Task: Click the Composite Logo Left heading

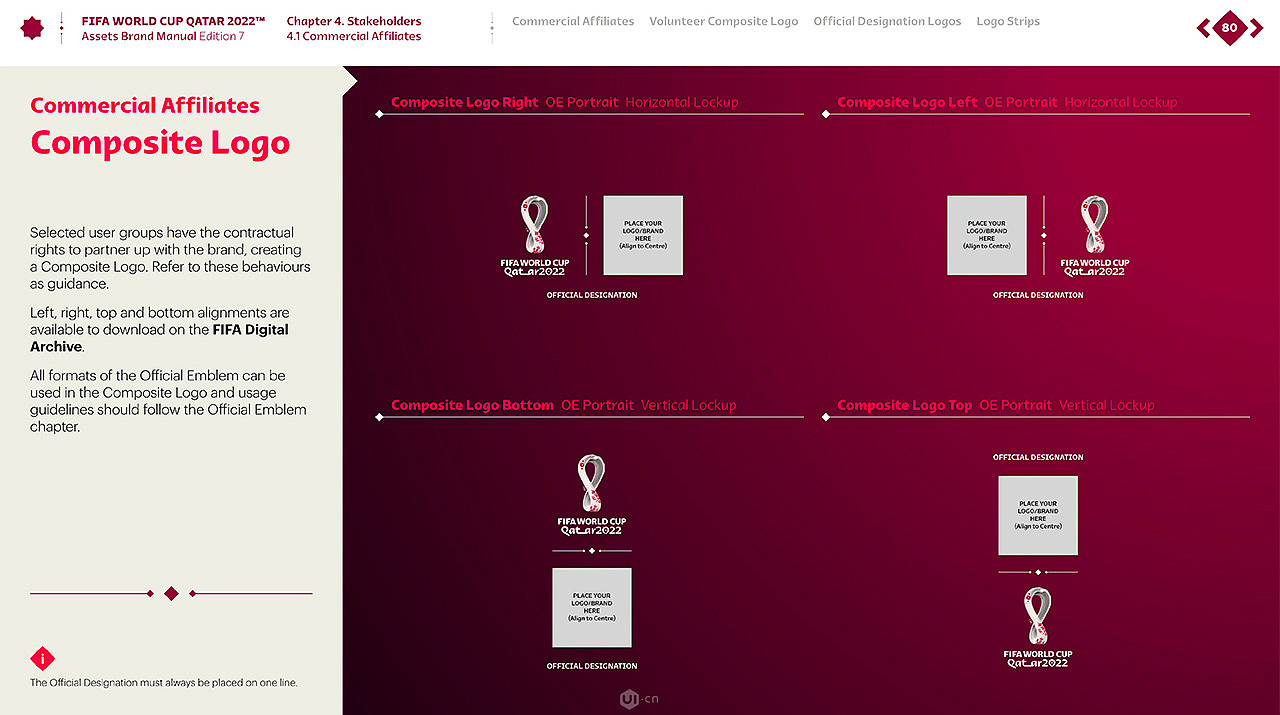Action: point(907,102)
